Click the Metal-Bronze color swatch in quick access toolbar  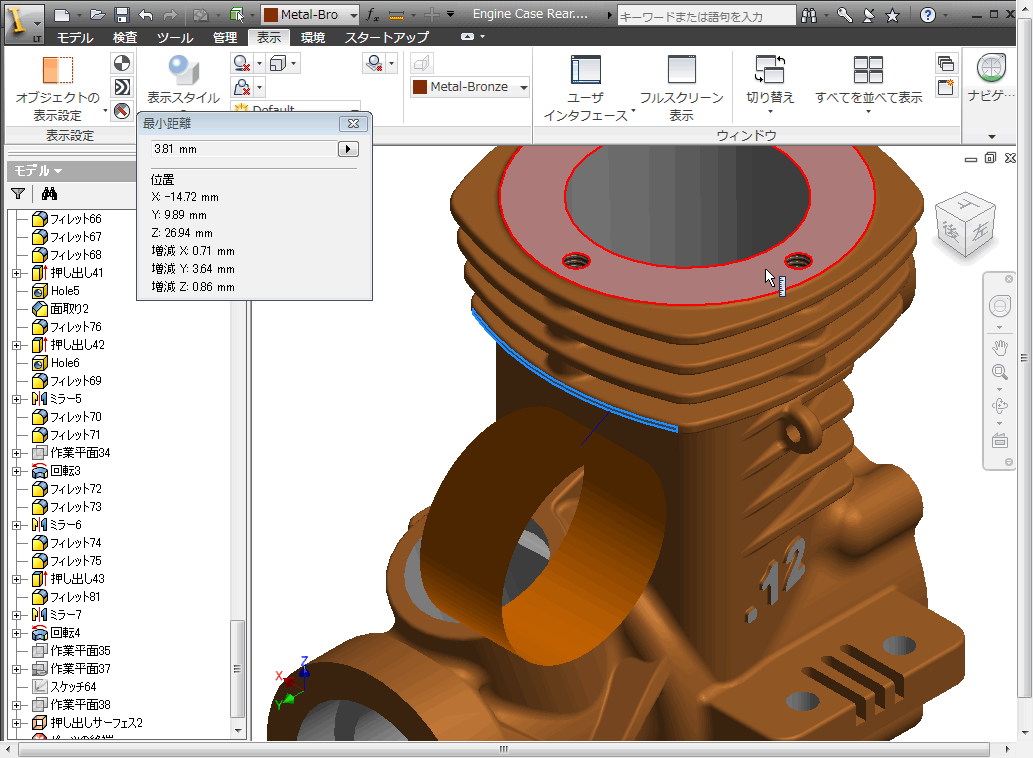click(270, 15)
